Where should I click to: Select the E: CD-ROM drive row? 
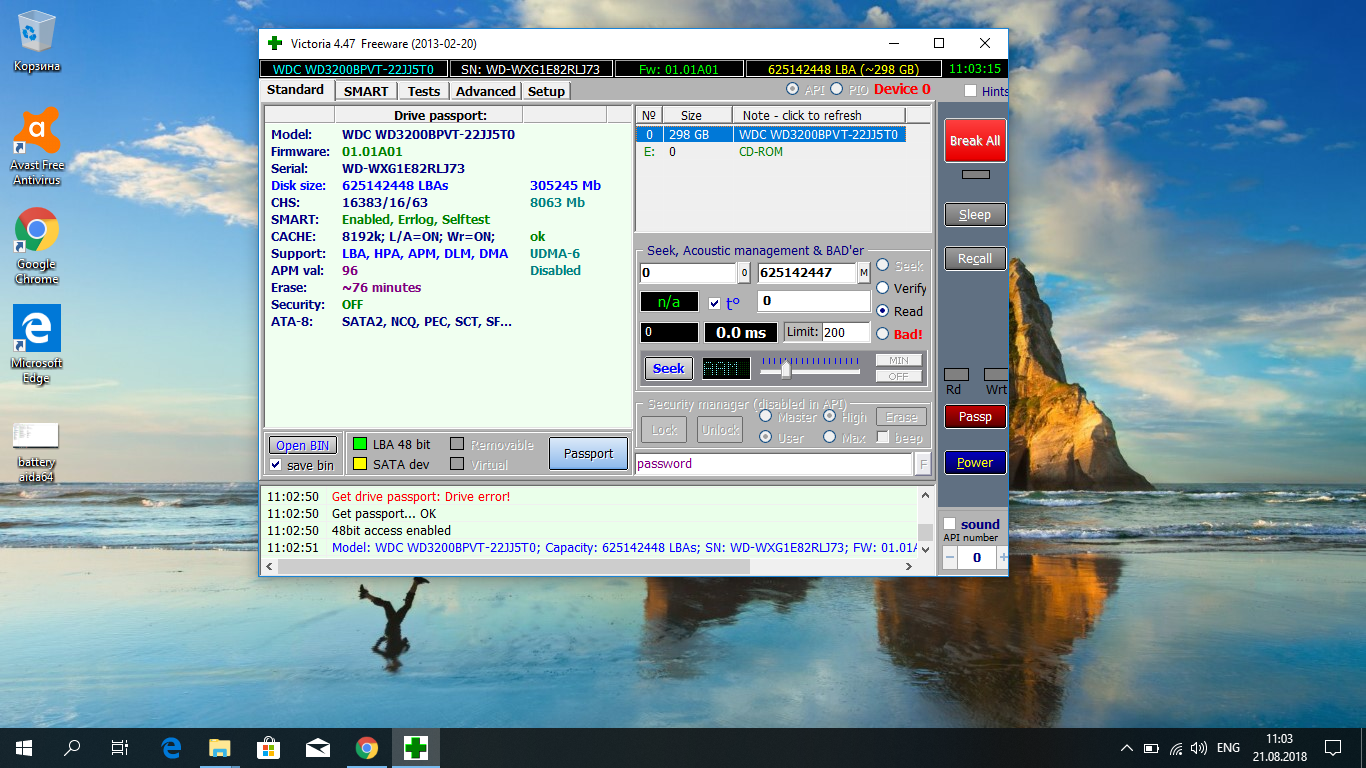771,152
